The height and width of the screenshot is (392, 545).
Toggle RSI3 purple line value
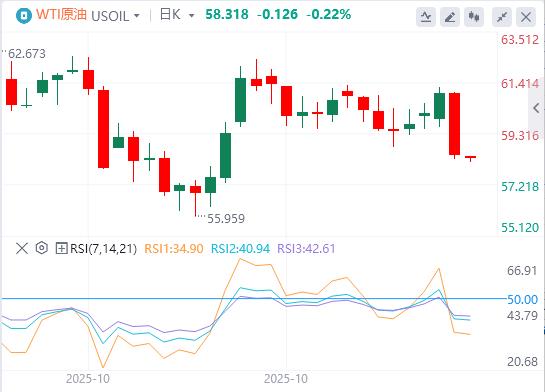click(x=306, y=249)
